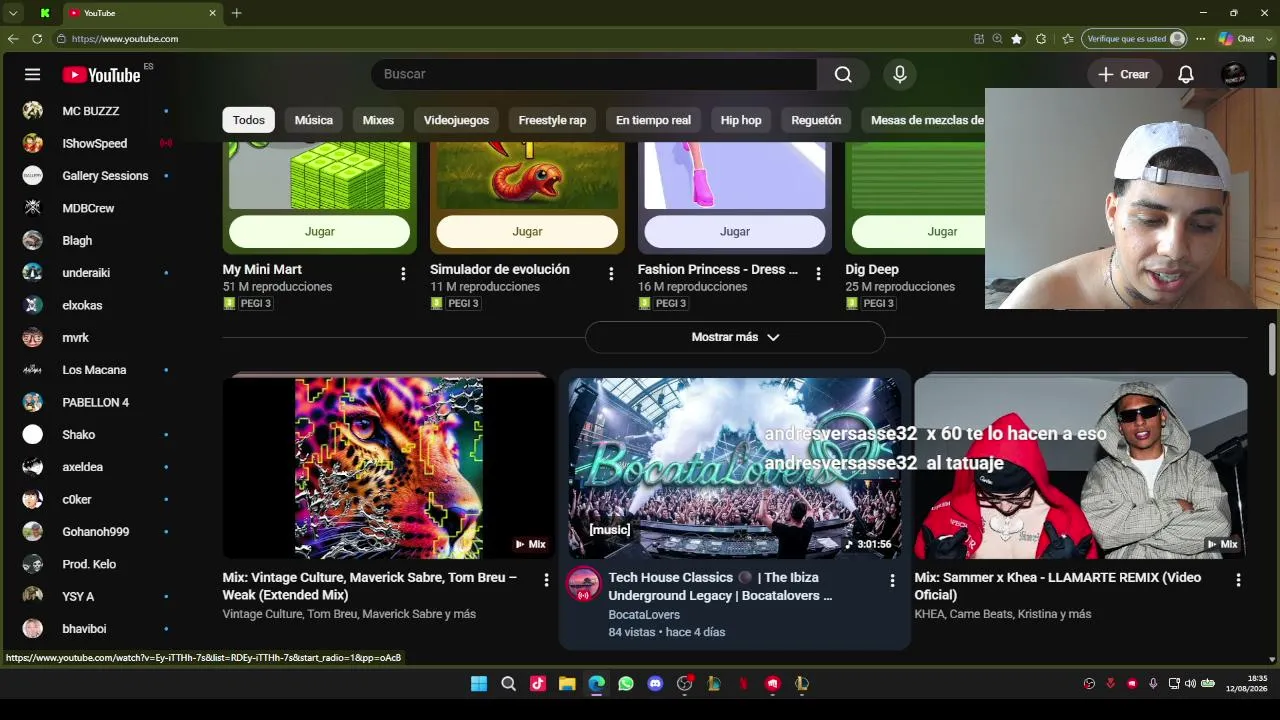Screen dimensions: 1280x720
Task: Open YouTube notifications bell
Action: (x=1186, y=74)
